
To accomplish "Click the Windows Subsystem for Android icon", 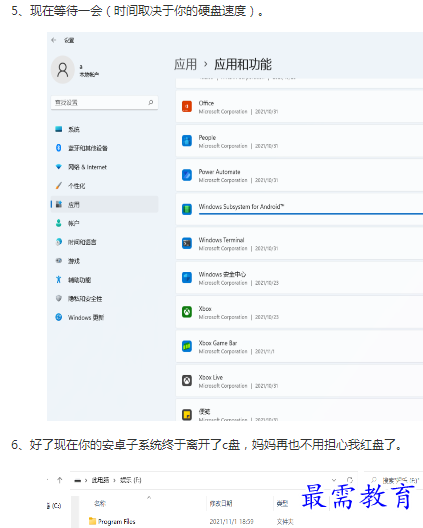I will 187,209.
